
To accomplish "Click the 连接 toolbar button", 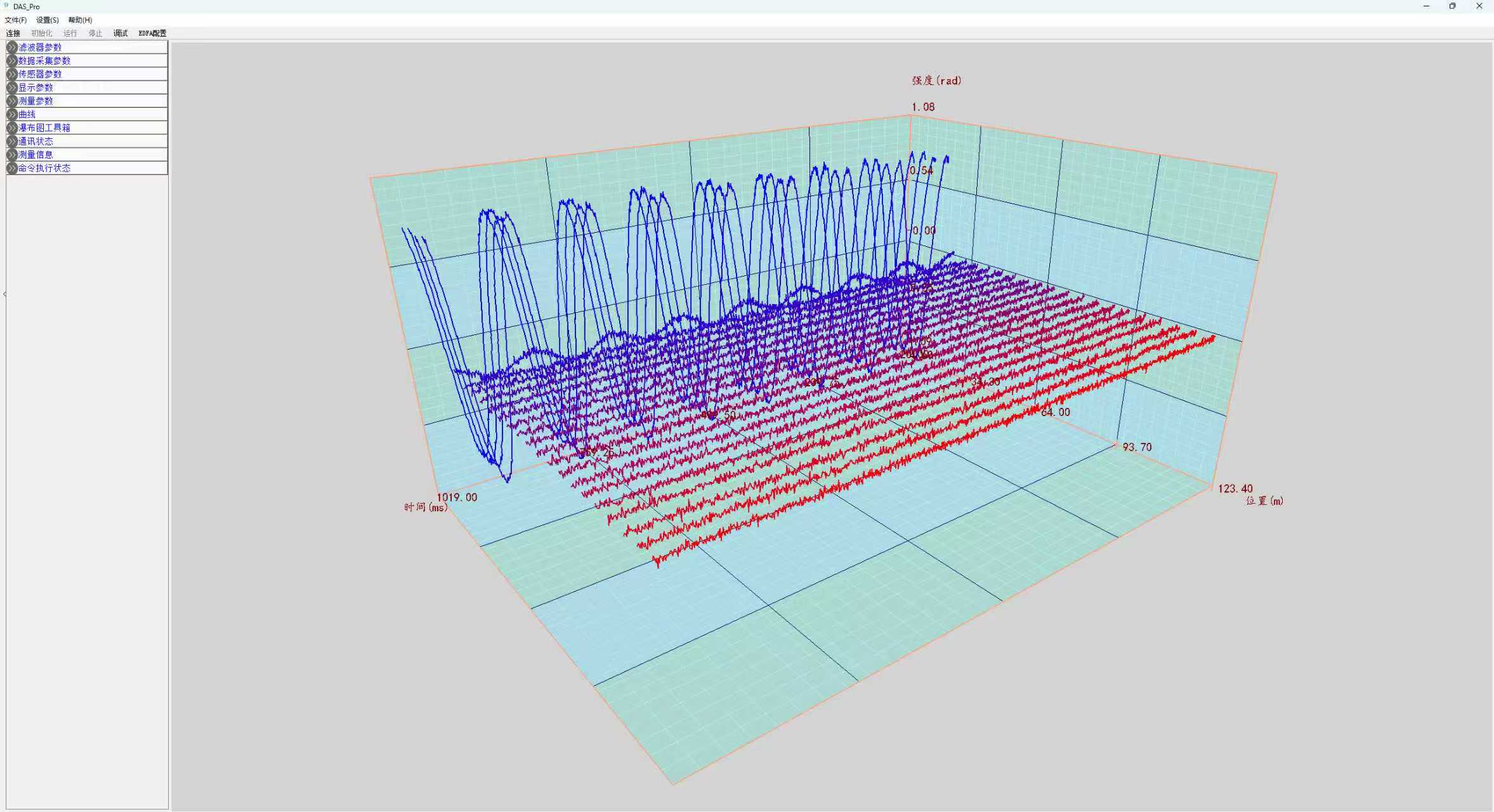I will [13, 33].
